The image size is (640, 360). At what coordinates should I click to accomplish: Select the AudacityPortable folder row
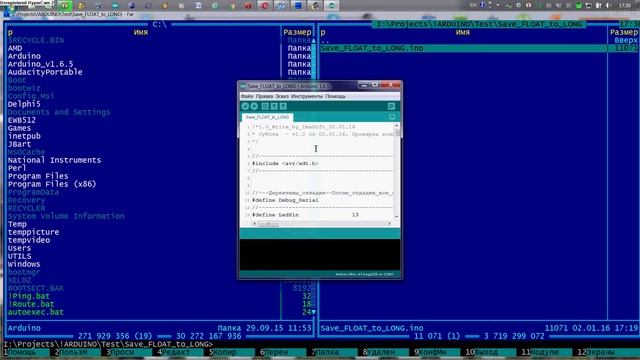point(45,72)
